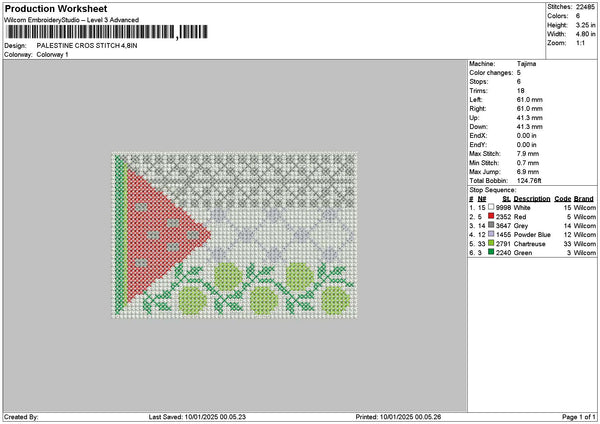Click the thread code 2352 in Red row
Screen dimensions: 600x424
(503, 217)
